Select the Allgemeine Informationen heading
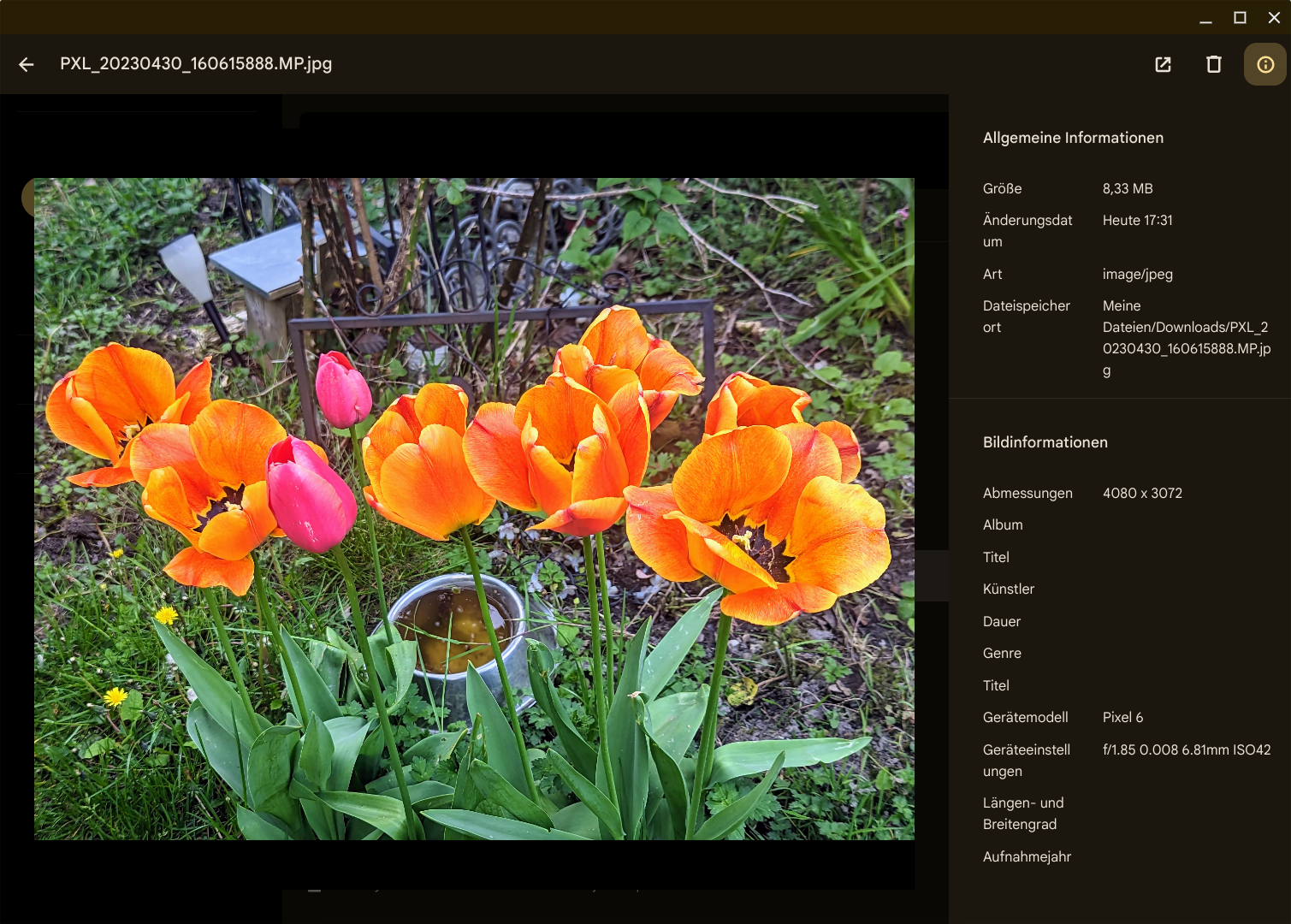 pos(1073,138)
